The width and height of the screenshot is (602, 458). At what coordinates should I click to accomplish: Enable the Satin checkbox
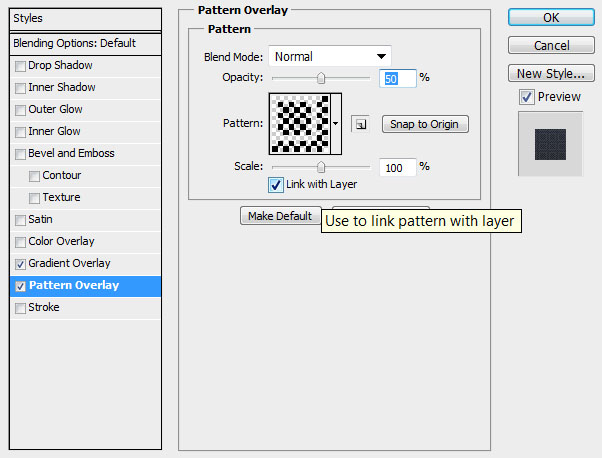20,220
